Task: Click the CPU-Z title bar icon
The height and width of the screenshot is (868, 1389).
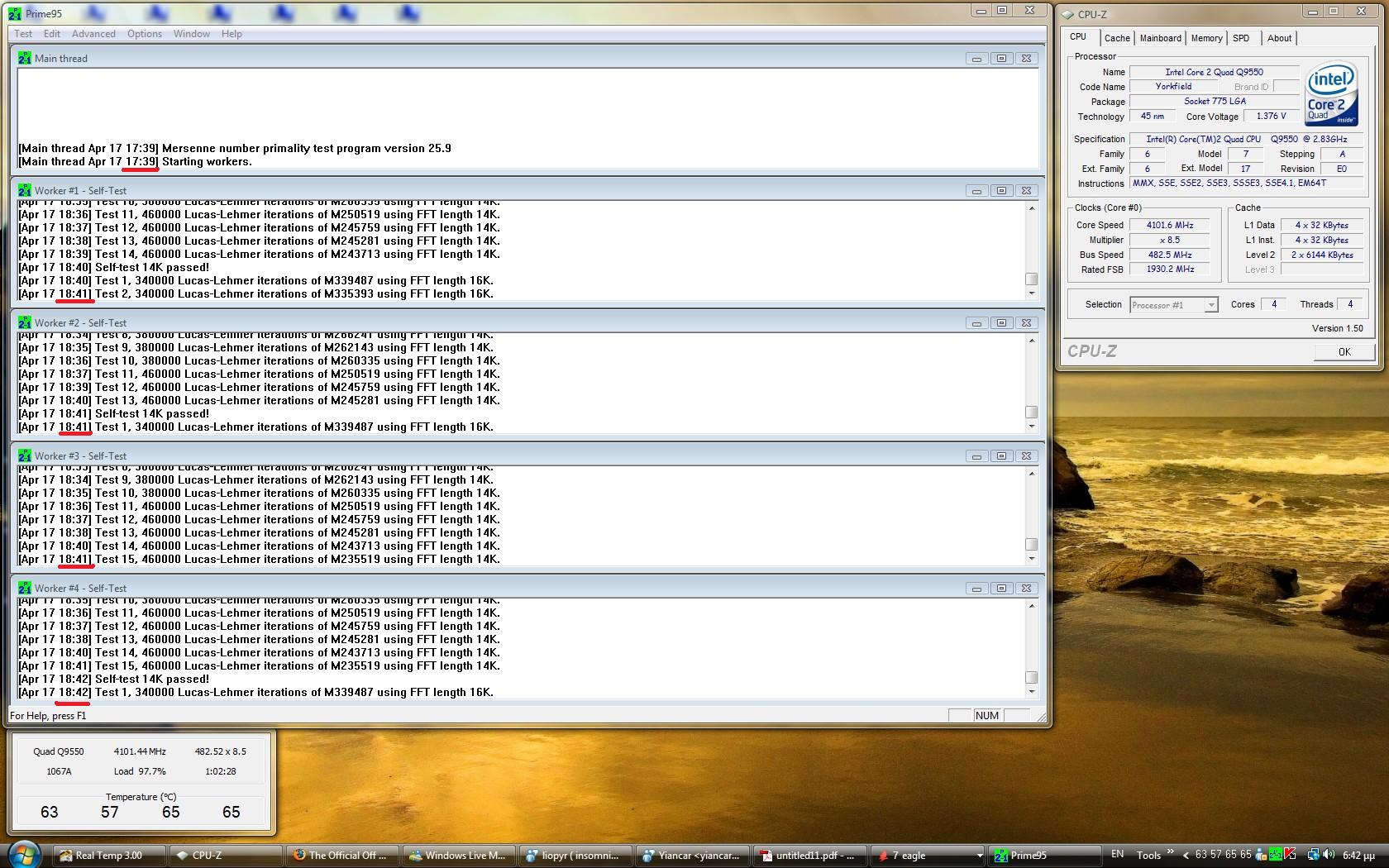Action: (1068, 14)
